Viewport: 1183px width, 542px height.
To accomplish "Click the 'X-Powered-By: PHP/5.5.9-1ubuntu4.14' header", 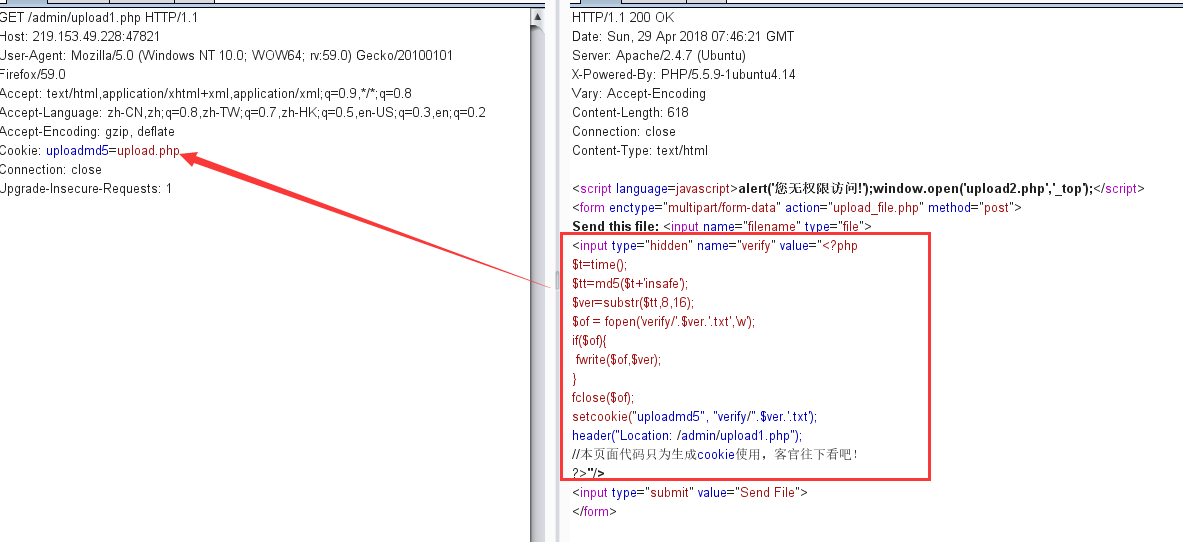I will coord(684,75).
